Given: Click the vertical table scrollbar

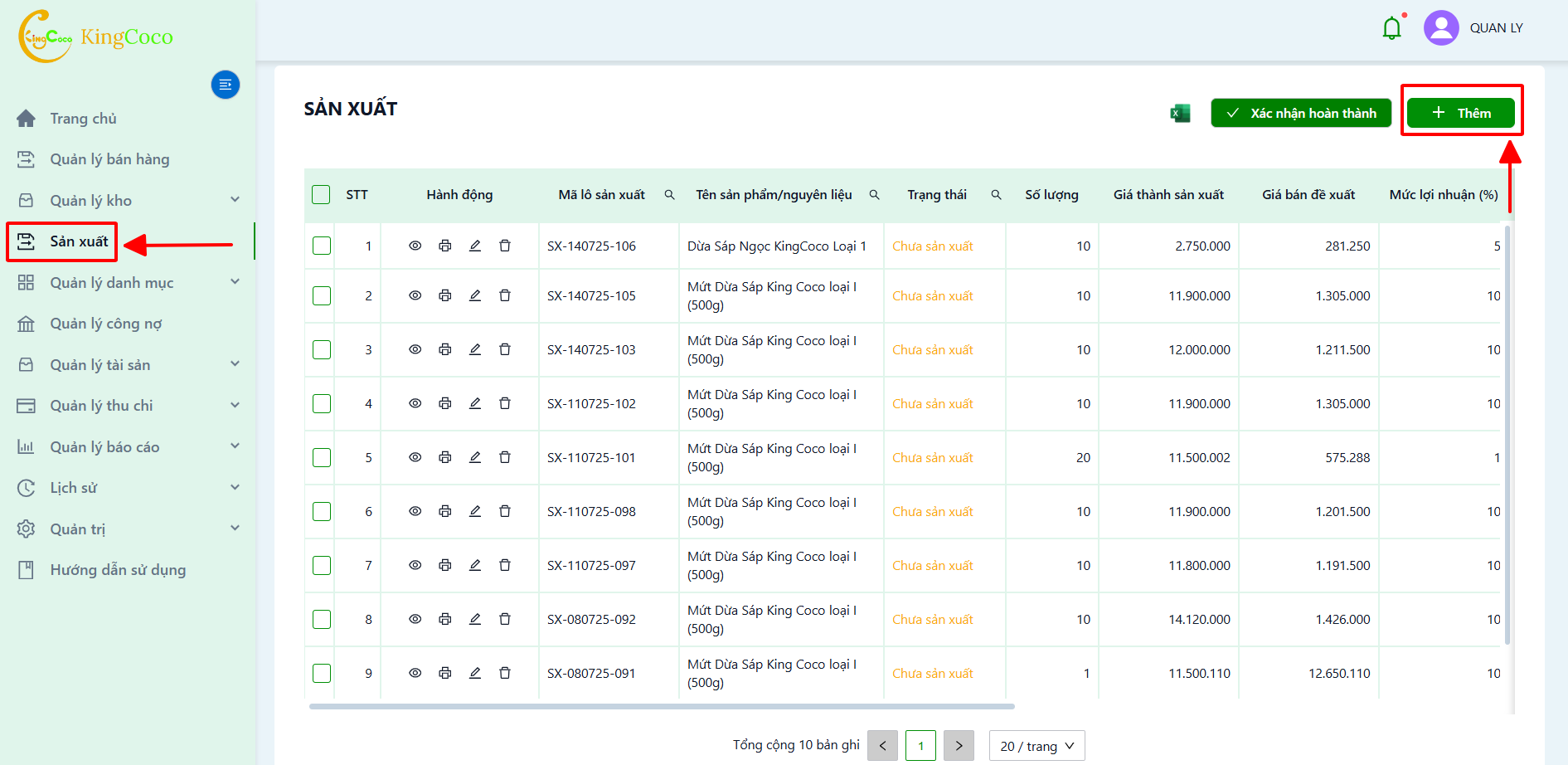Looking at the screenshot, I should point(1507,434).
